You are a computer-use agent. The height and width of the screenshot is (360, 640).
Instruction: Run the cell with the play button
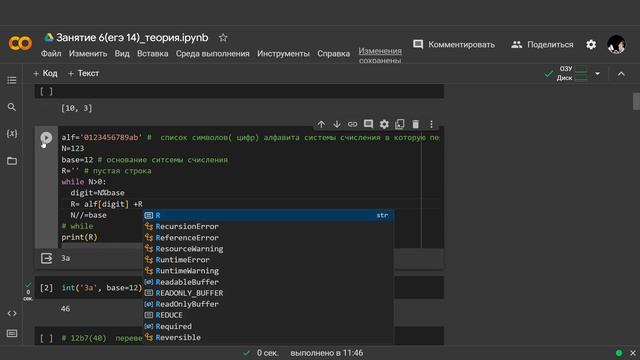(x=46, y=138)
